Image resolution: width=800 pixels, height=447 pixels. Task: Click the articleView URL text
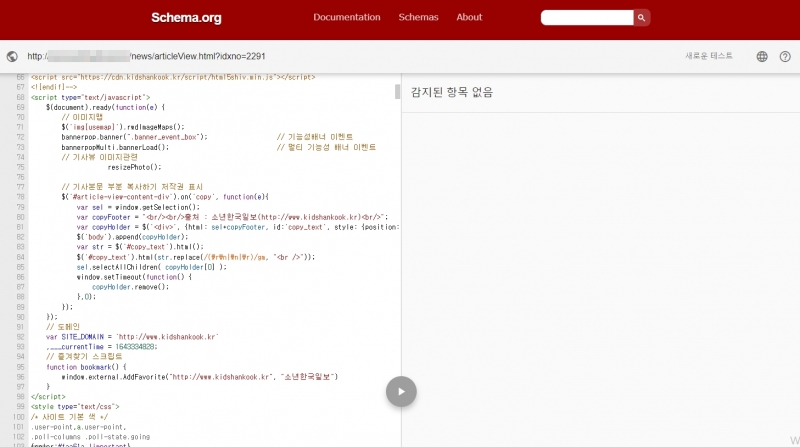pos(146,56)
